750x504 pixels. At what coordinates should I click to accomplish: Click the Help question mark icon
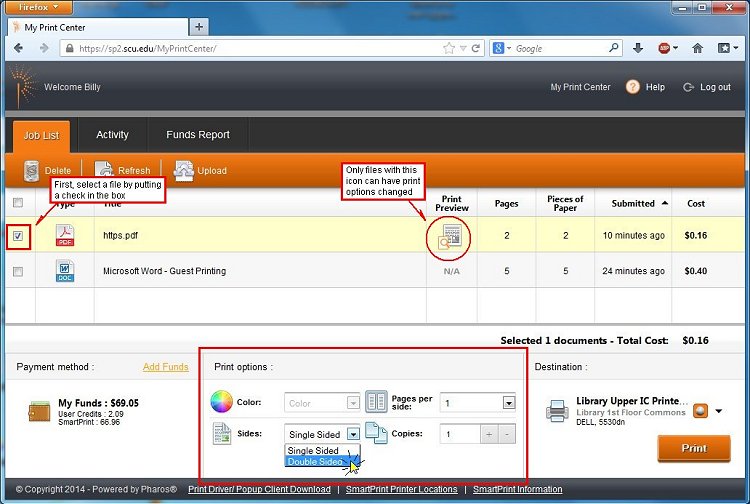[x=632, y=87]
